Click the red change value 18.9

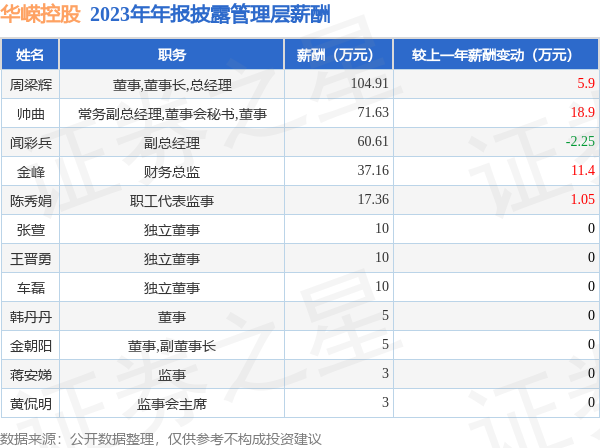[583, 112]
